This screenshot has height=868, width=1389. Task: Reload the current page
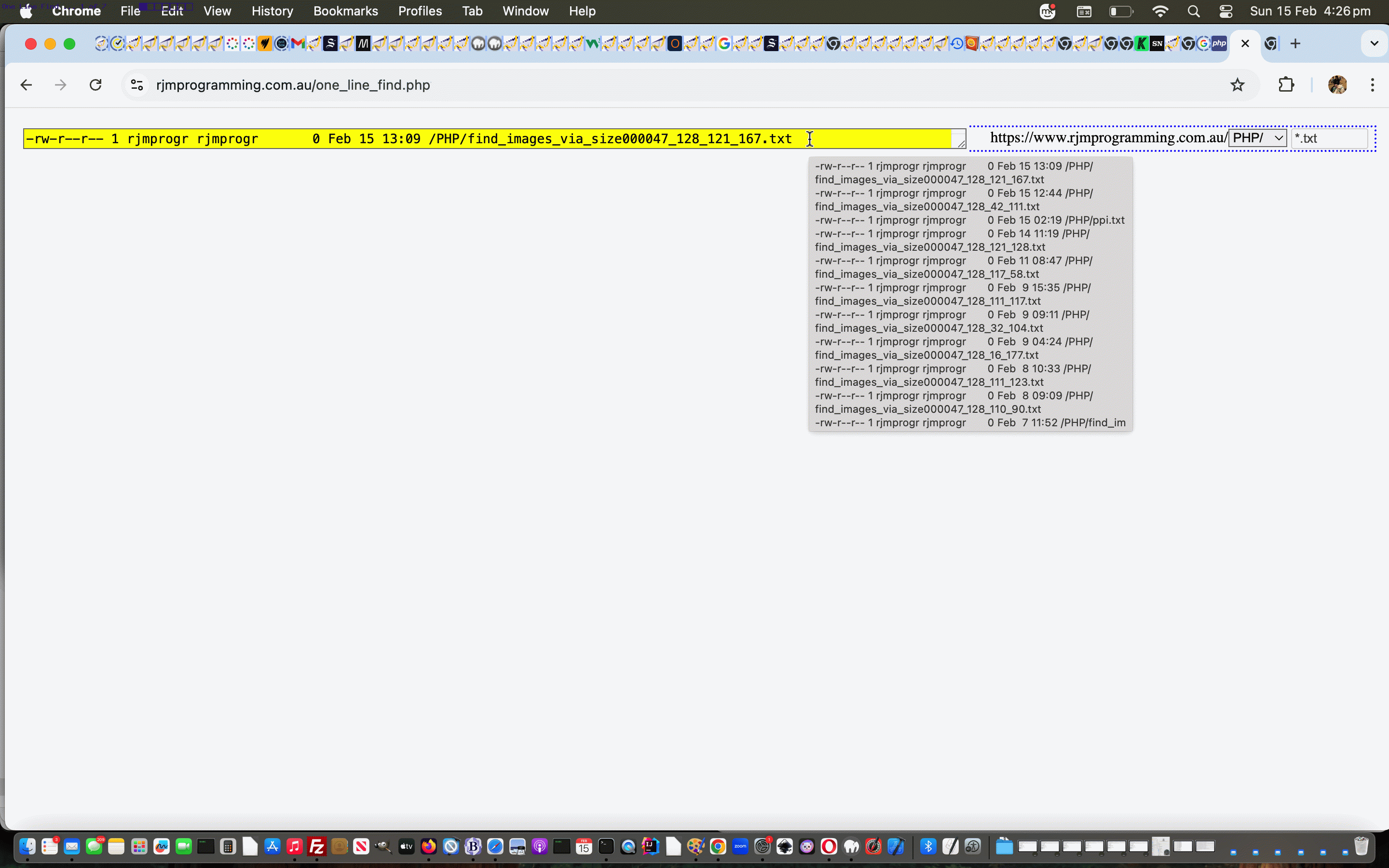[x=95, y=85]
